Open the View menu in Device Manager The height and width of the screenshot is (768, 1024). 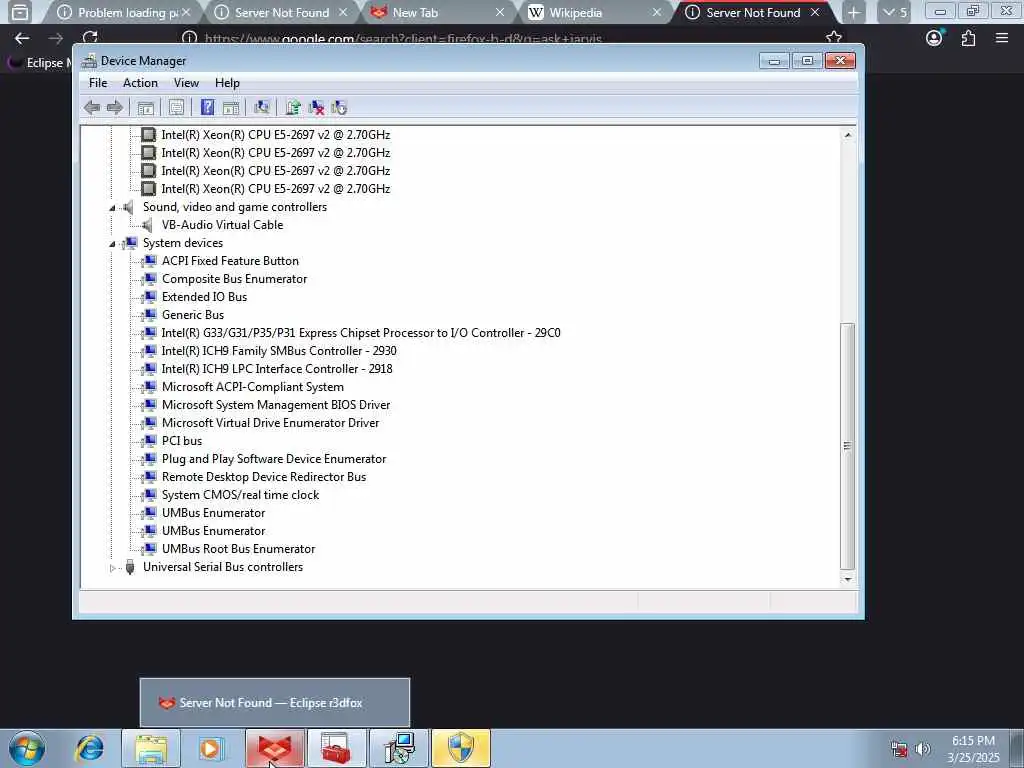tap(186, 83)
